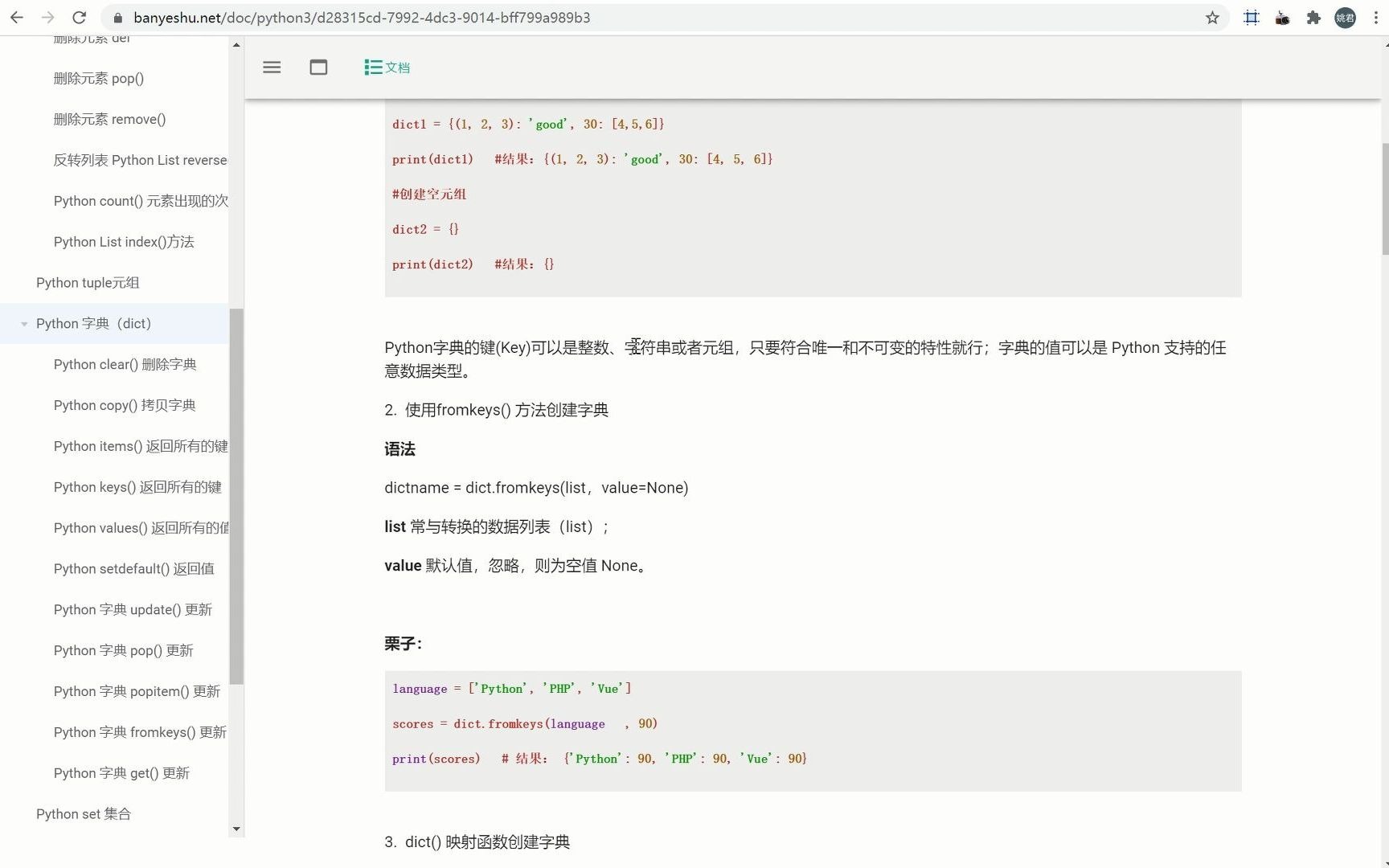Viewport: 1389px width, 868px height.
Task: Click the sidebar scrollbar thumb
Action: (236, 496)
